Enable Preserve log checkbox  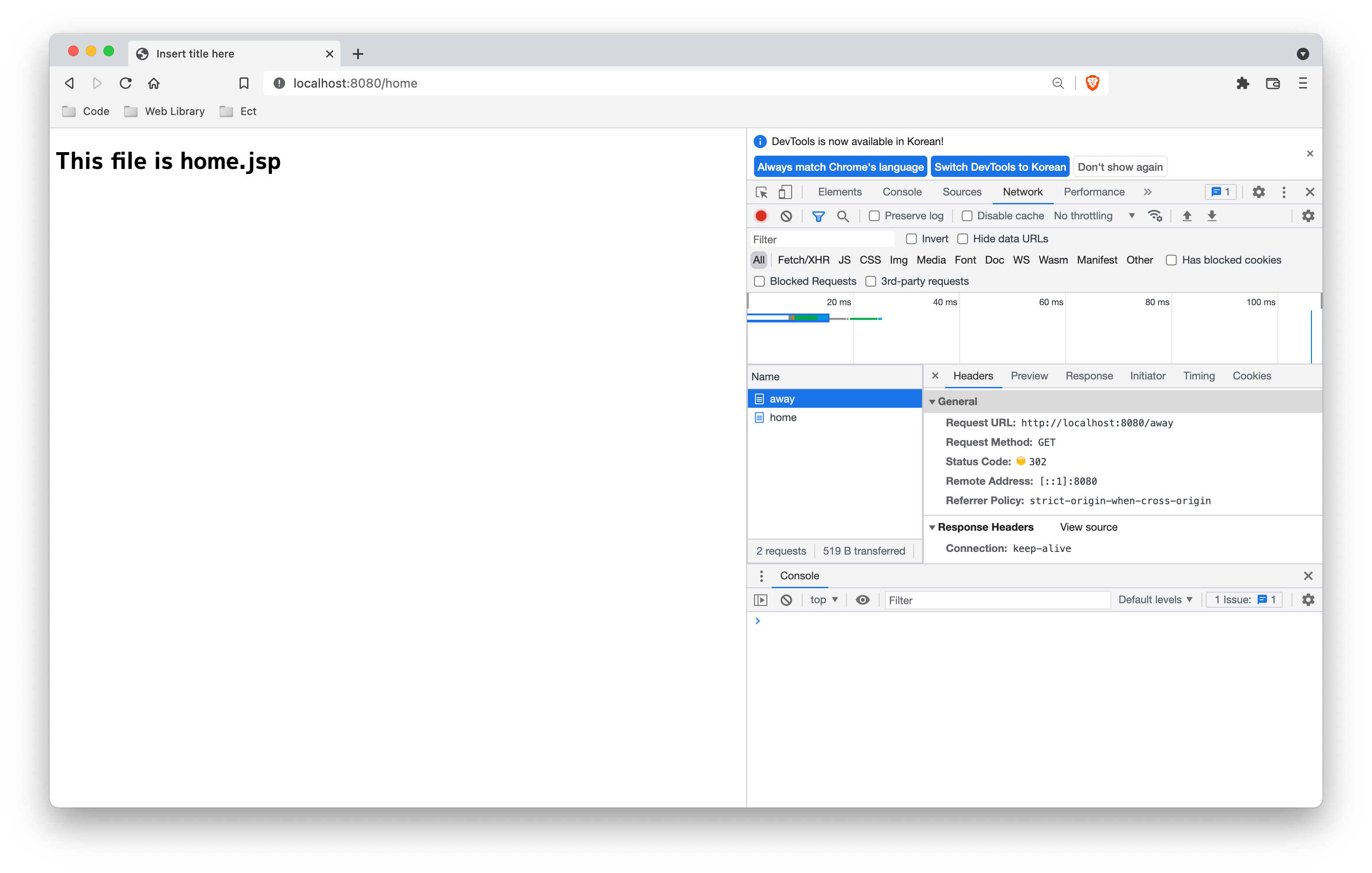pos(874,216)
